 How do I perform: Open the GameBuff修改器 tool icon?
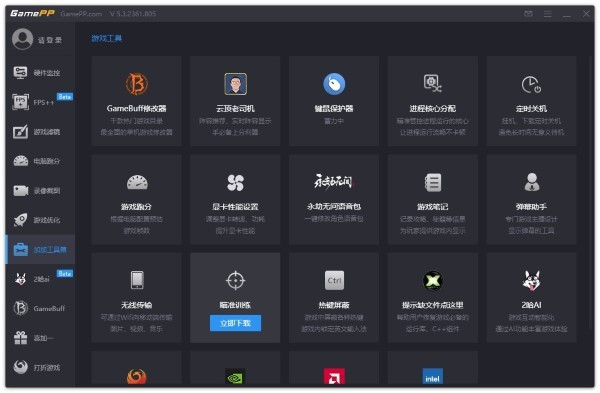click(137, 84)
